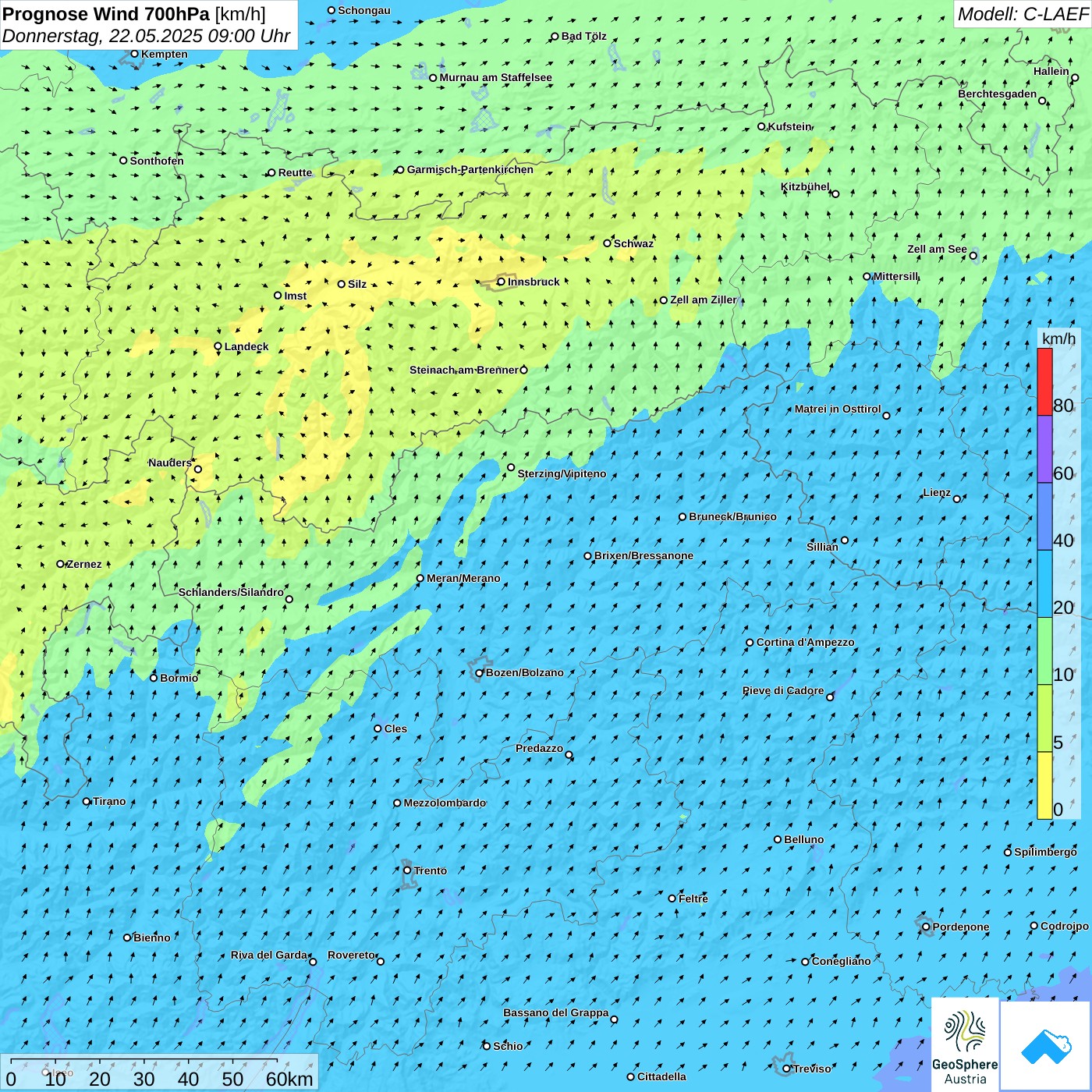
Task: Click the 'Cortina d'Ampezzo' label
Action: [x=805, y=642]
